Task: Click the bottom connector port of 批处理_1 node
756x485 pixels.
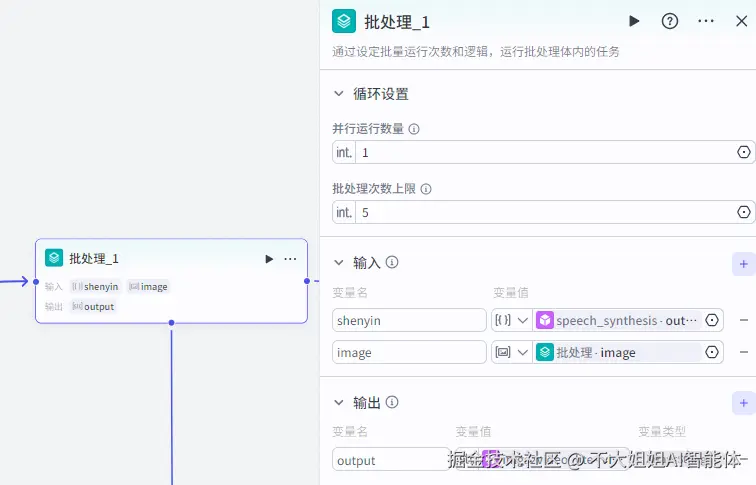Action: click(172, 323)
